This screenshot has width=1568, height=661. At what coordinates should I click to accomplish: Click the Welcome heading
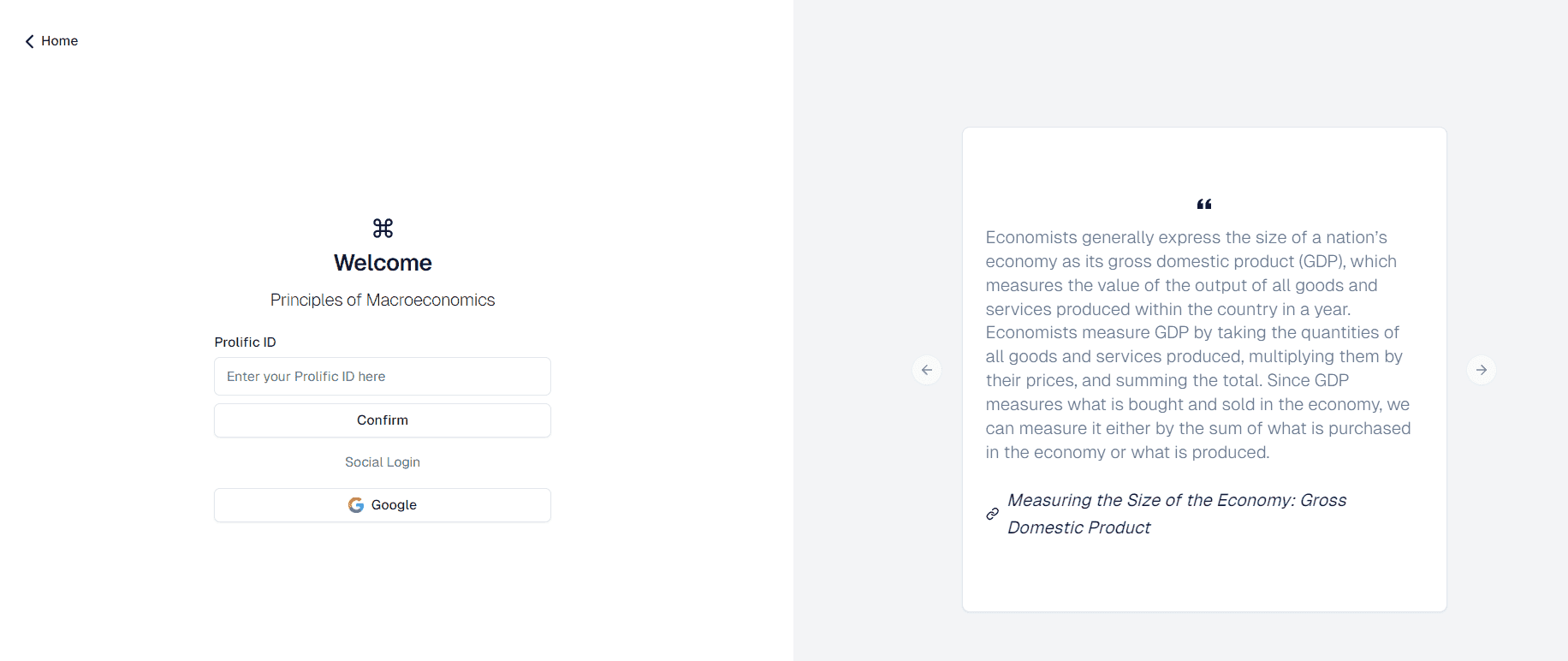(383, 263)
